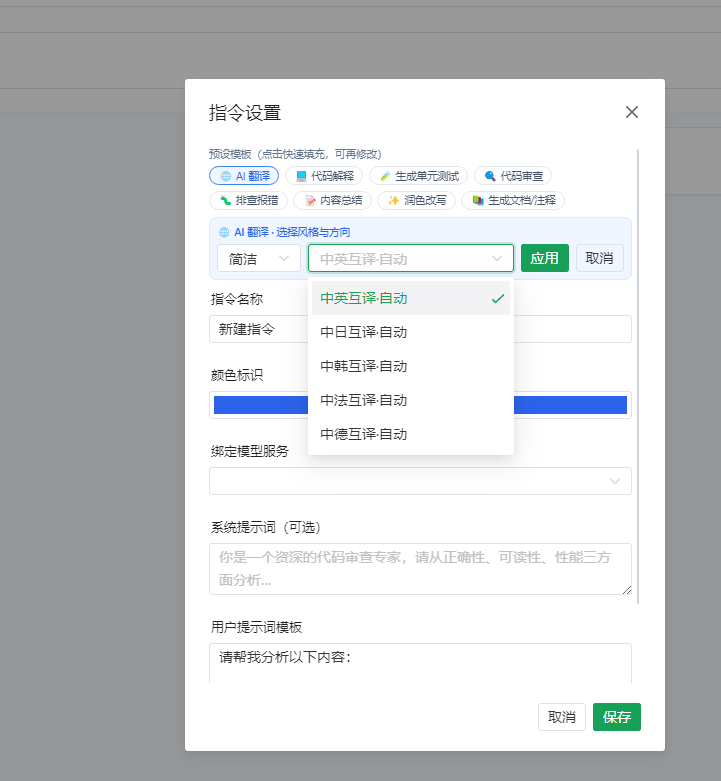Pick the 内容总结 preset chip
Image resolution: width=721 pixels, height=781 pixels.
click(333, 200)
